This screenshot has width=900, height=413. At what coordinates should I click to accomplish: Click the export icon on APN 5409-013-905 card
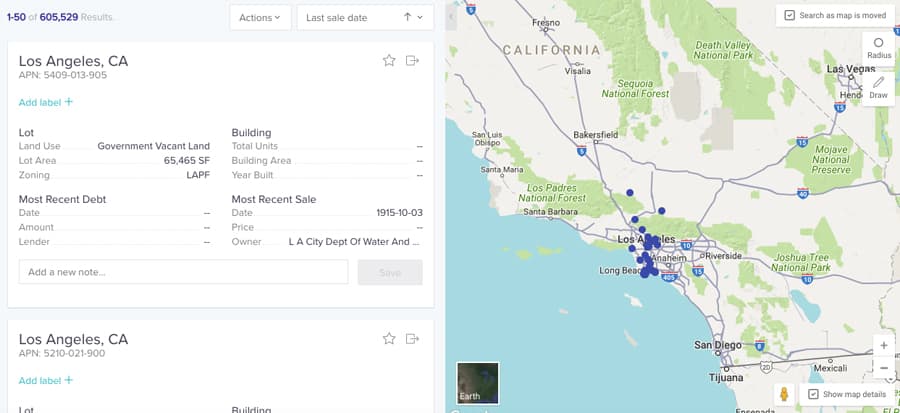412,61
